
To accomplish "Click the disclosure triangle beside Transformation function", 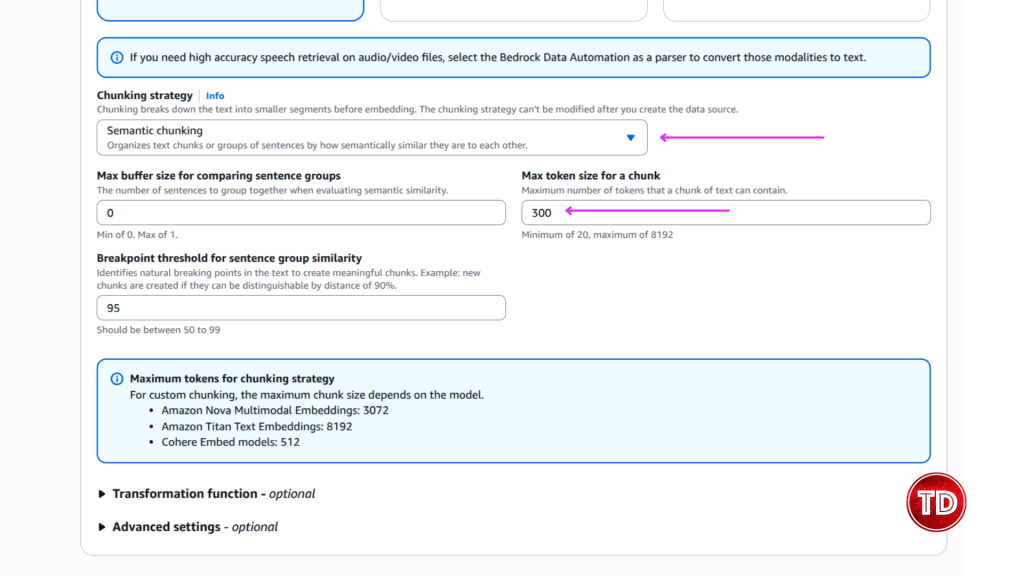I will 101,493.
